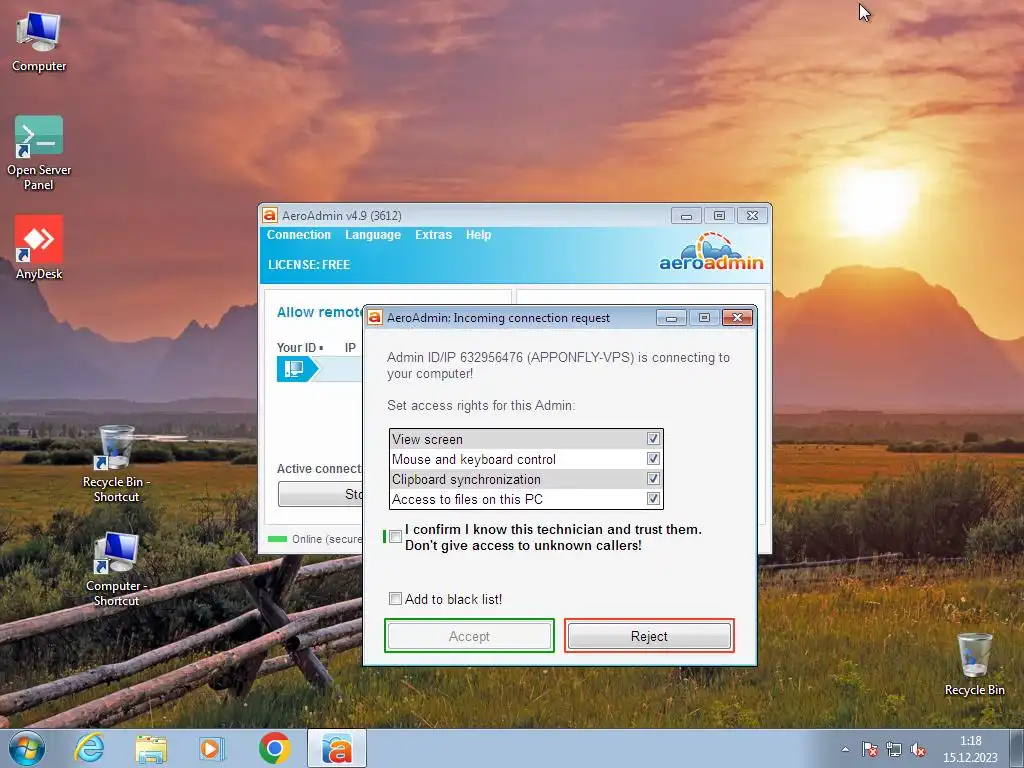
Task: Open the Extras menu
Action: pos(433,234)
